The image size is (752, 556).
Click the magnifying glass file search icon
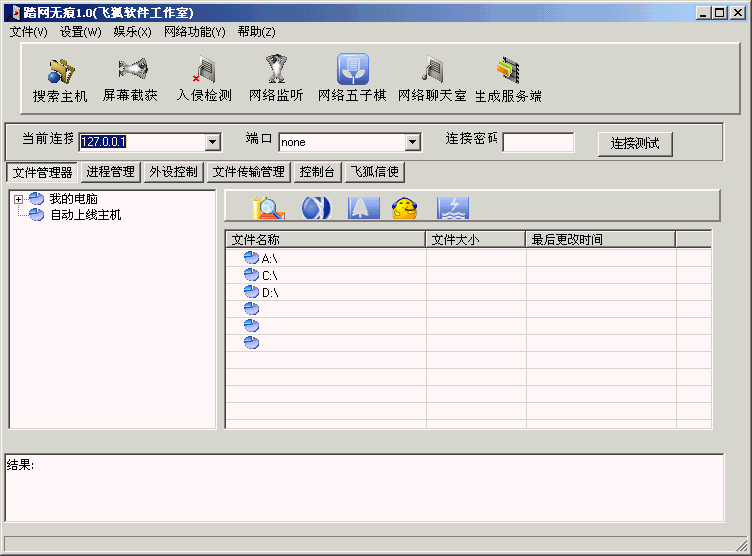[269, 207]
